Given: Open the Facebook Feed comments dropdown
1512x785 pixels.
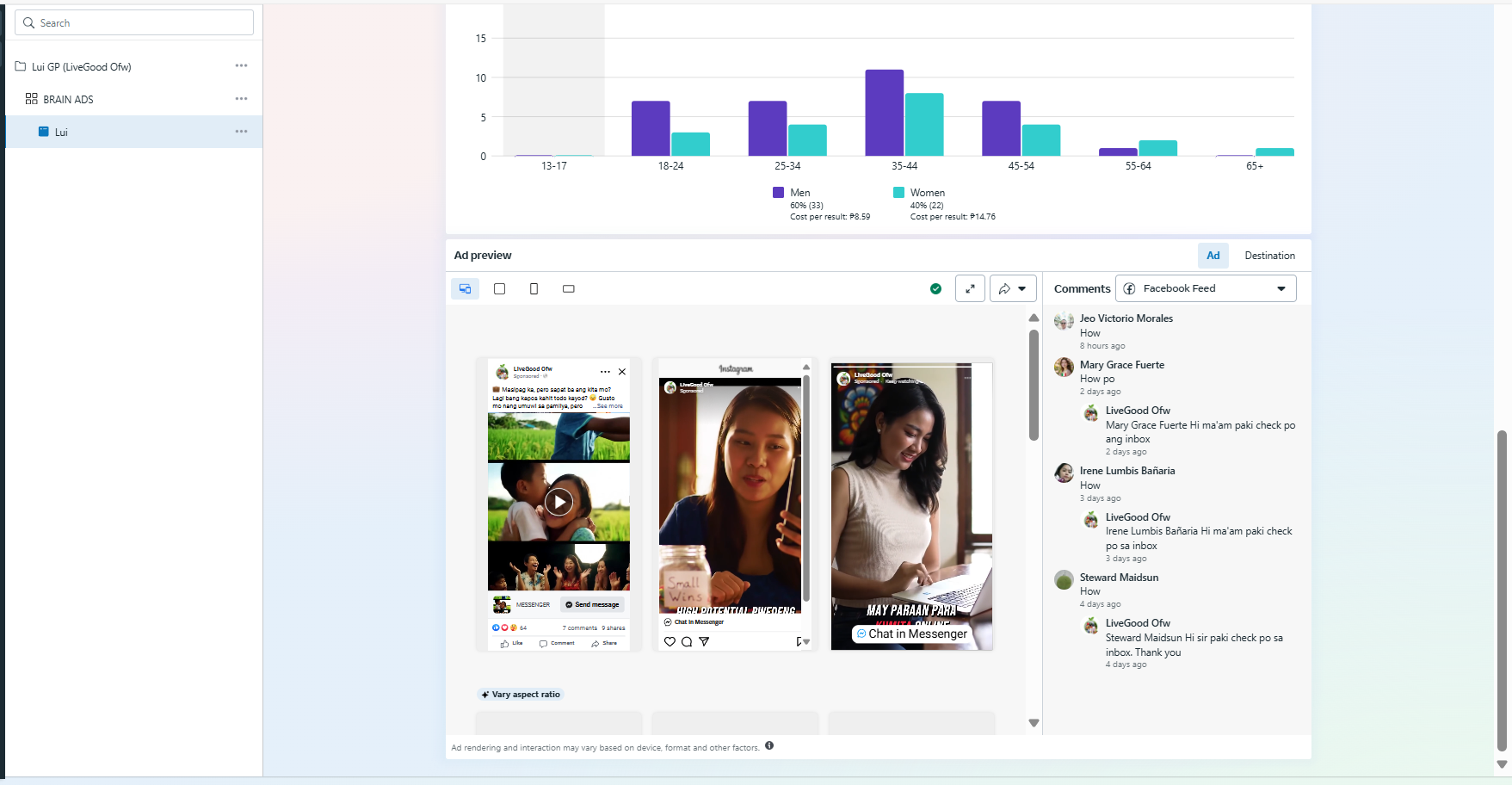Looking at the screenshot, I should pyautogui.click(x=1206, y=289).
